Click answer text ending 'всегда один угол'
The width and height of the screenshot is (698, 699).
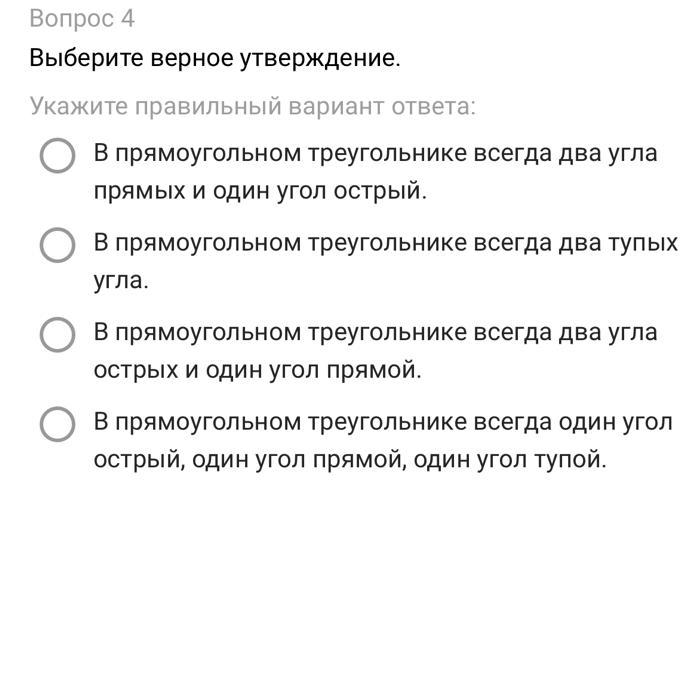pyautogui.click(x=384, y=422)
